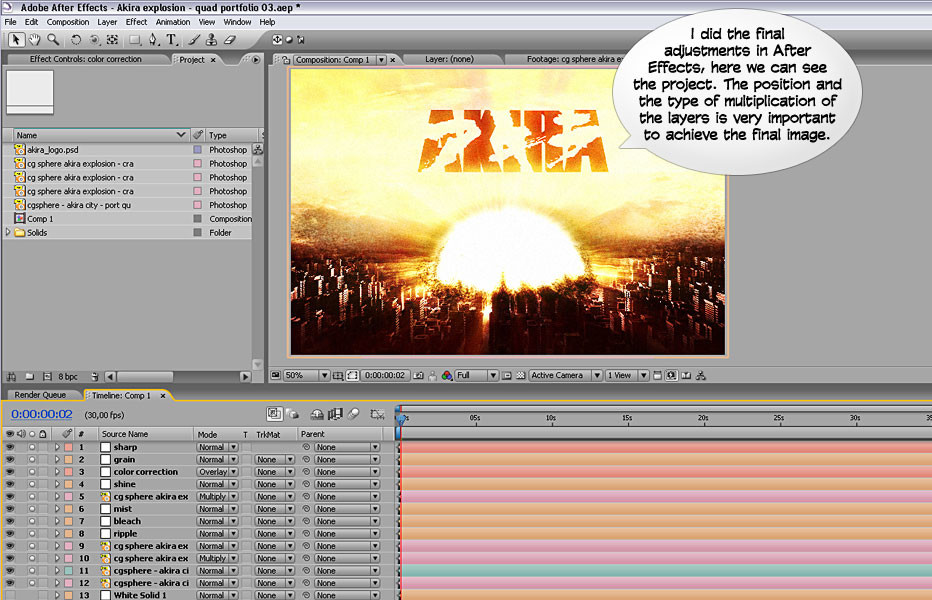Screen dimensions: 932x600
Task: Take a snapshot with the camera icon
Action: [x=418, y=376]
